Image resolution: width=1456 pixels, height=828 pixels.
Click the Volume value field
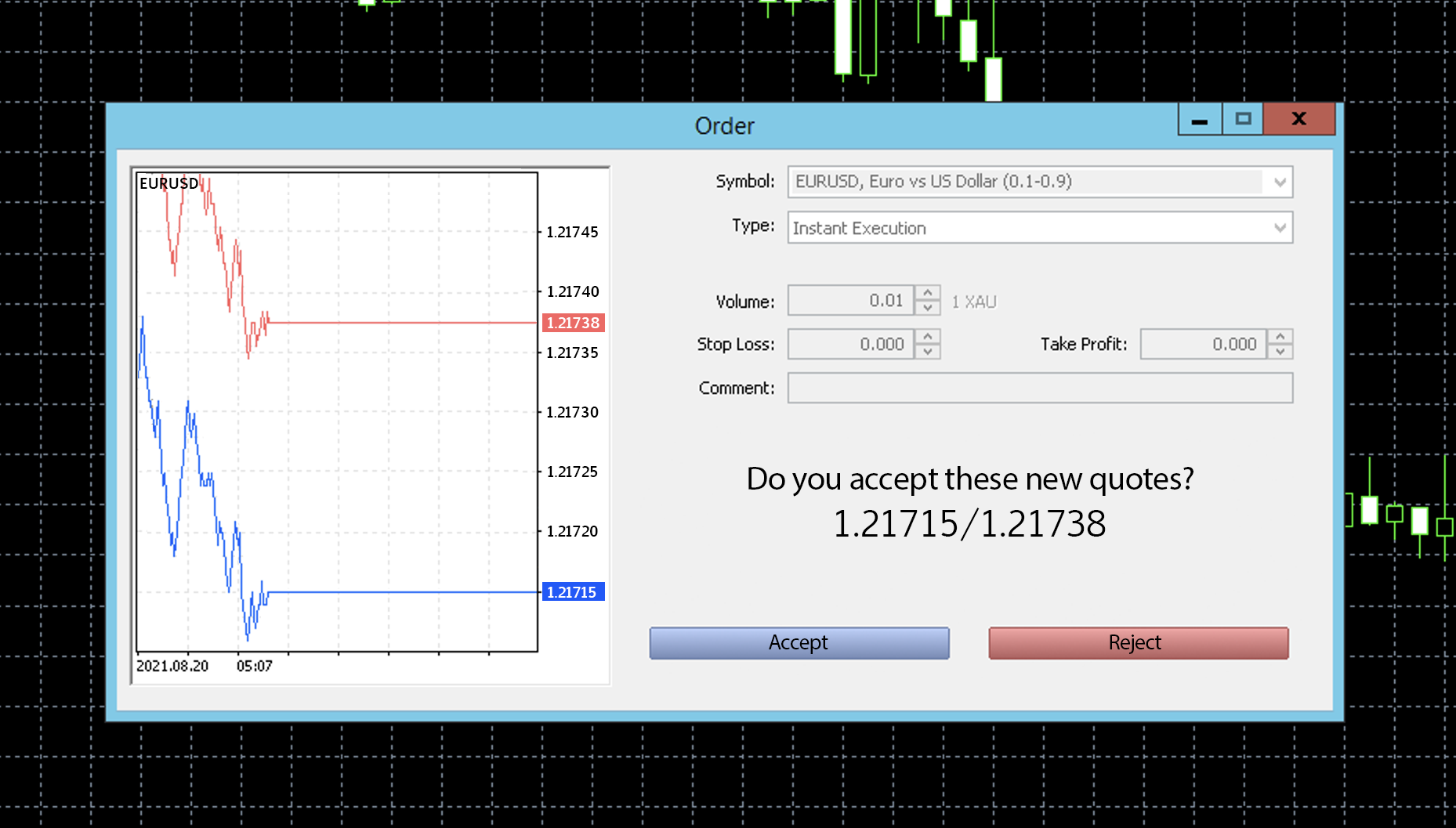[851, 300]
